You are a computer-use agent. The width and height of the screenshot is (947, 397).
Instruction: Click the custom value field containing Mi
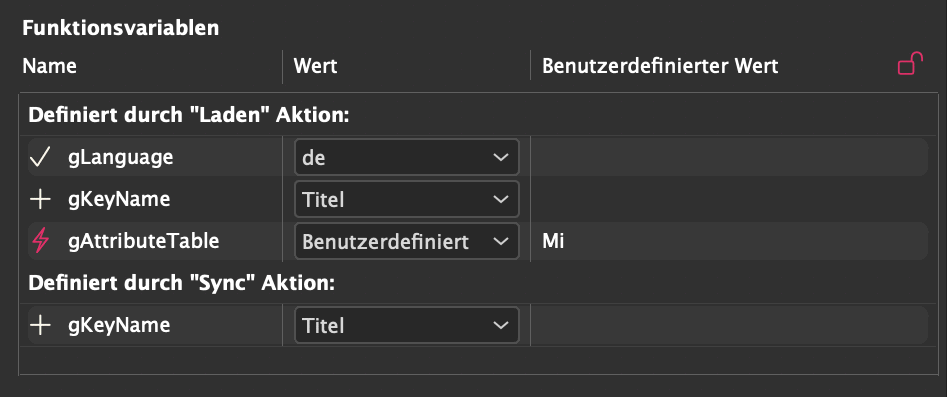(729, 242)
